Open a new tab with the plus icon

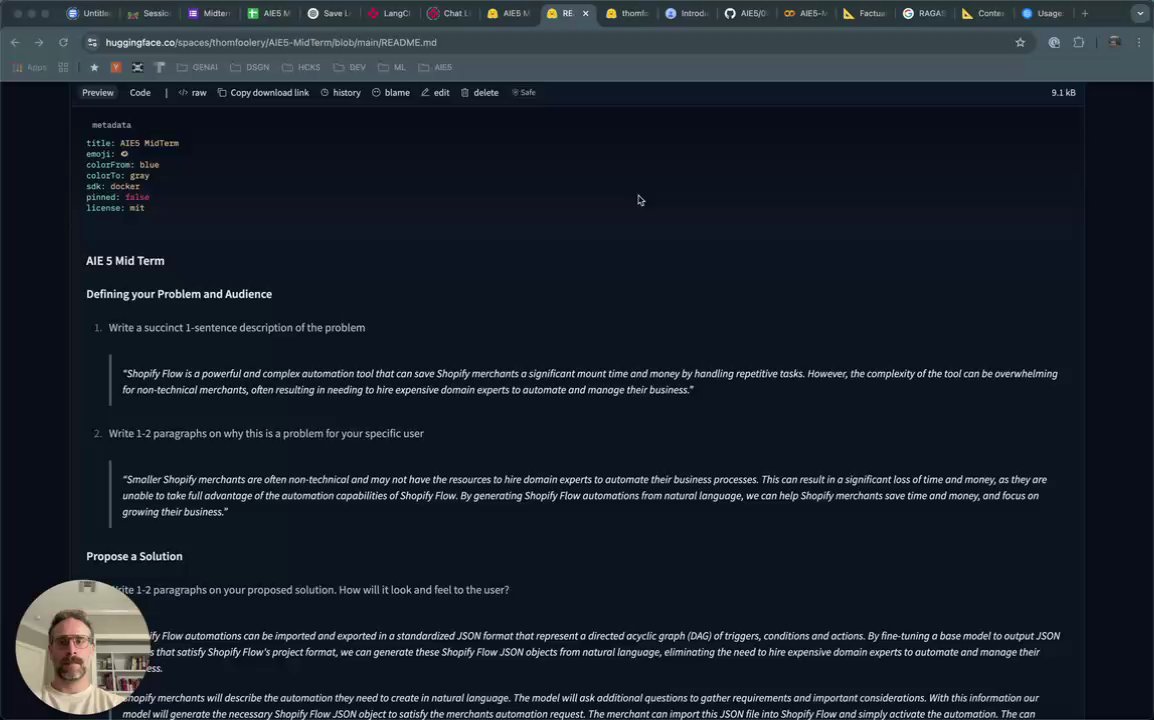(1084, 13)
